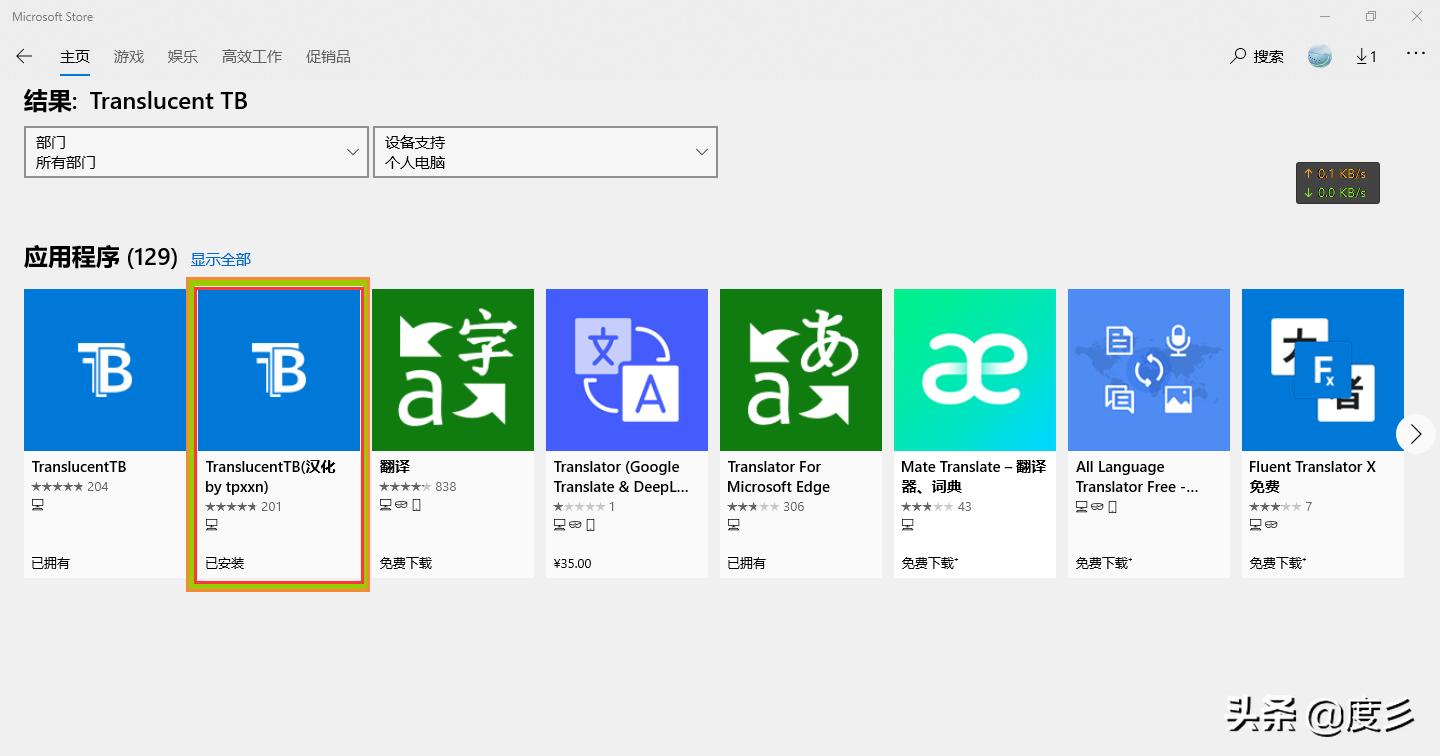
Task: Click the Translator For Microsoft Edge icon
Action: (801, 370)
